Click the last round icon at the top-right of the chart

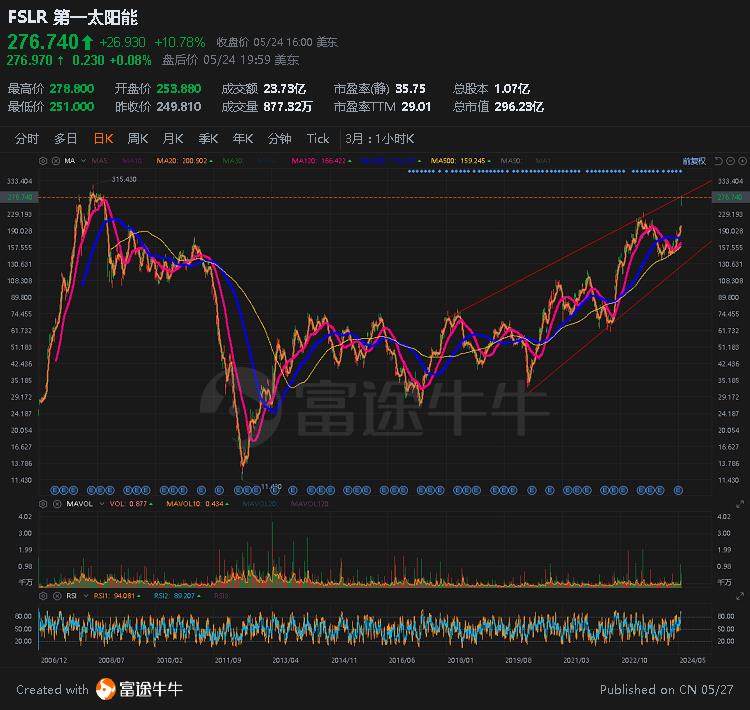click(x=742, y=161)
